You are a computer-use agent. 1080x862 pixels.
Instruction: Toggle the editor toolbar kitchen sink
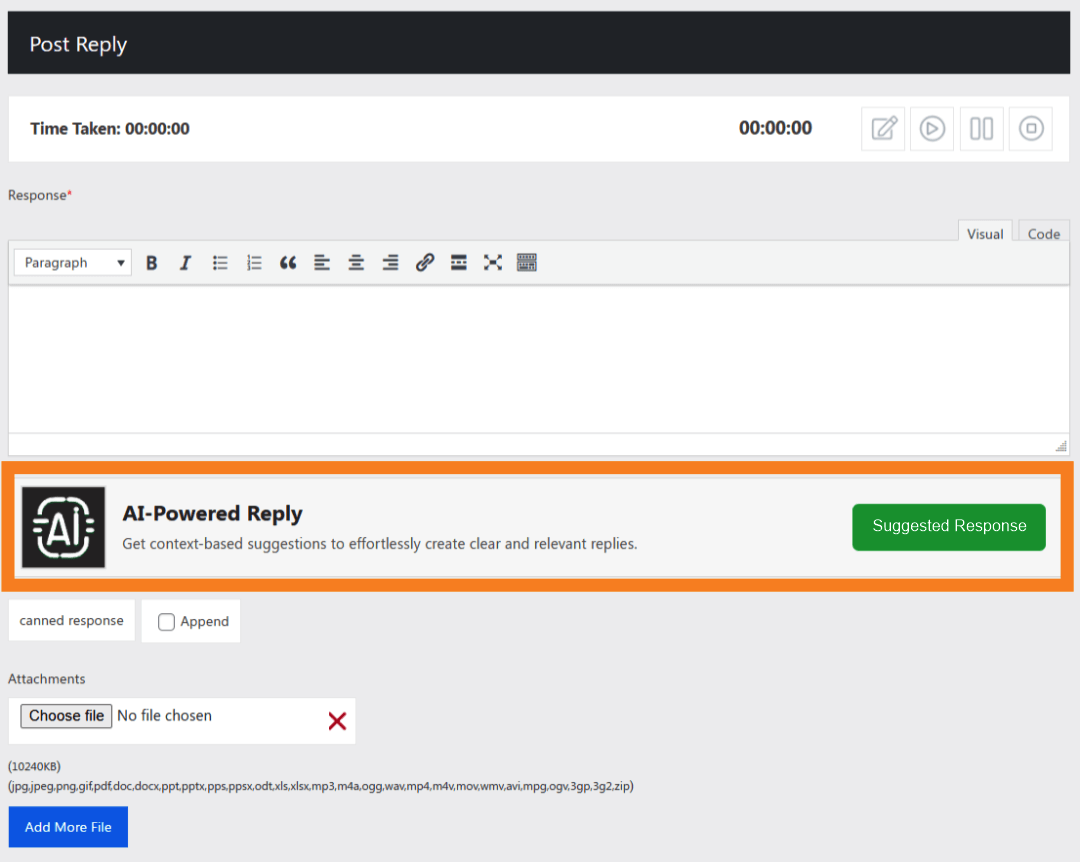click(x=527, y=263)
